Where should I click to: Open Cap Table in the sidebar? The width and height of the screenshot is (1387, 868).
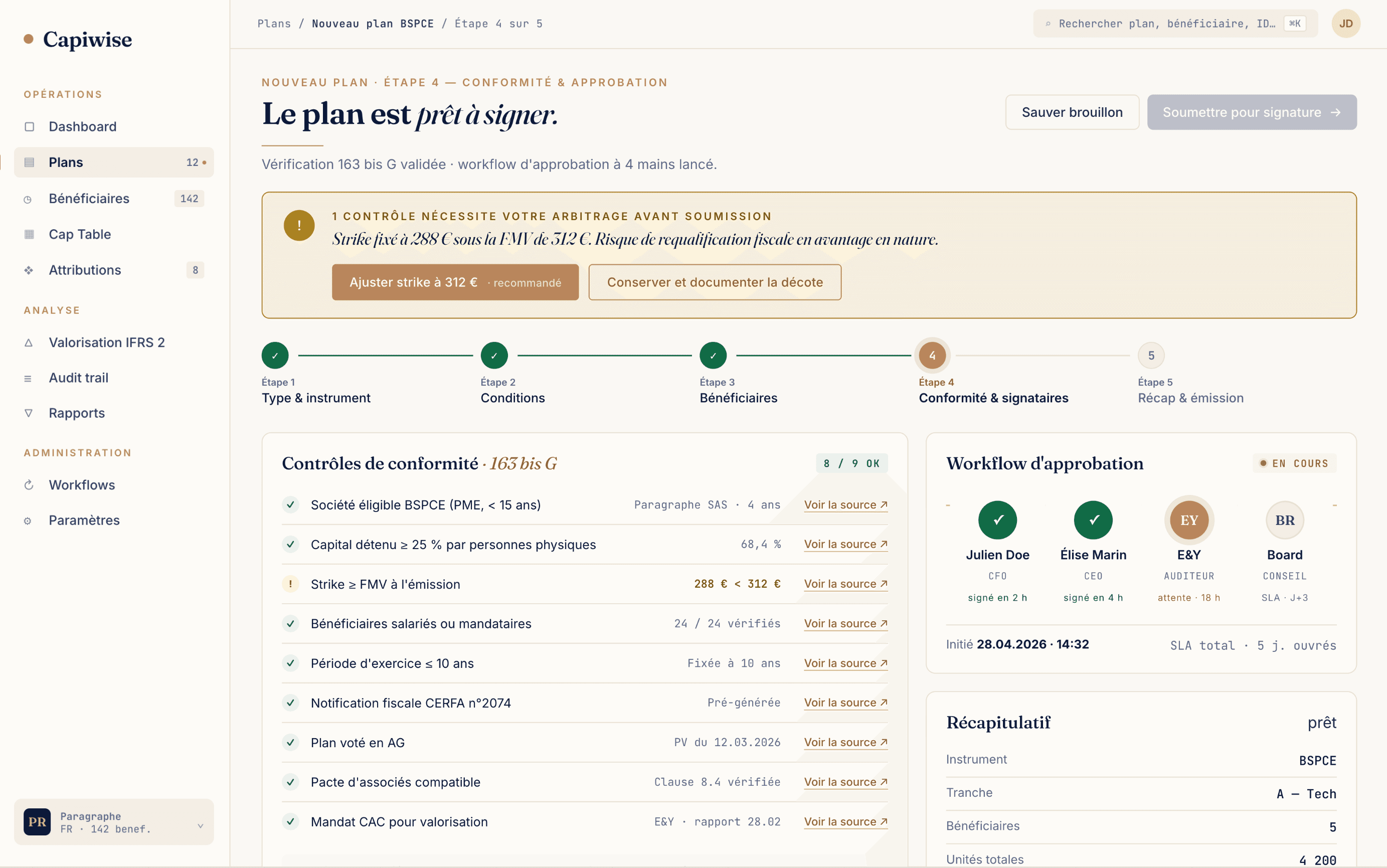point(114,234)
